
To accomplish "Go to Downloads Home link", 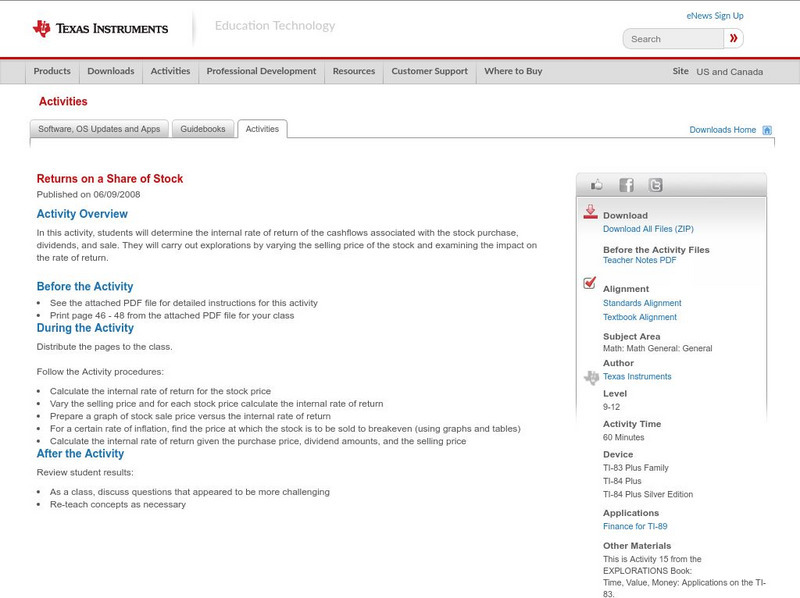I will (722, 130).
